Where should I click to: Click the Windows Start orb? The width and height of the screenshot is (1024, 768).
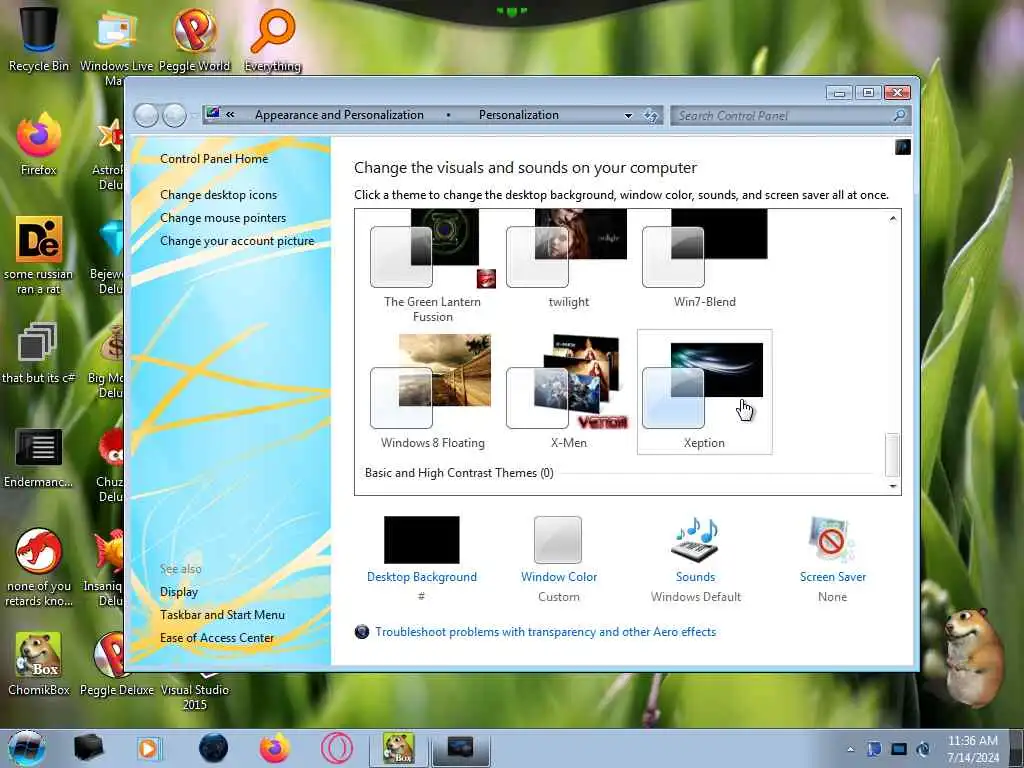[x=26, y=748]
